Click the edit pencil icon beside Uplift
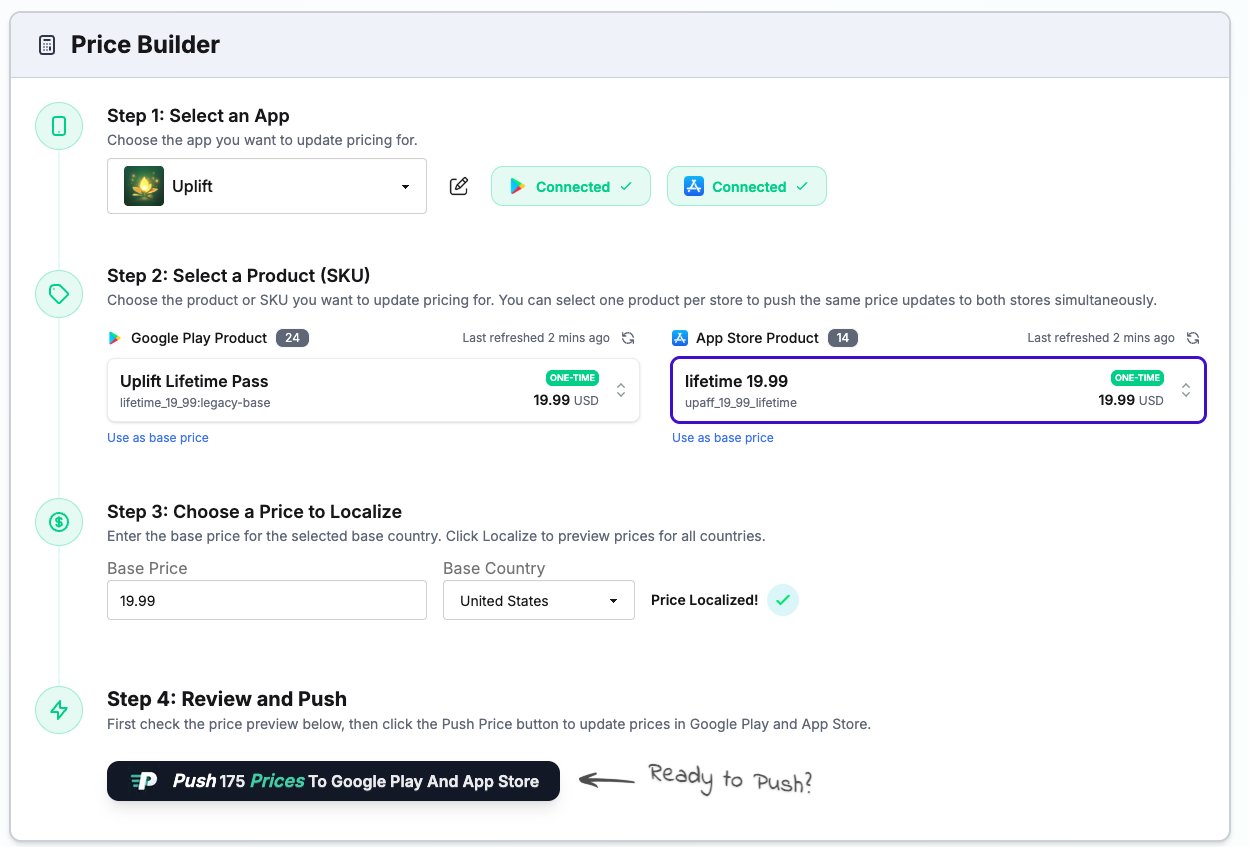Image resolution: width=1249 pixels, height=847 pixels. [459, 186]
